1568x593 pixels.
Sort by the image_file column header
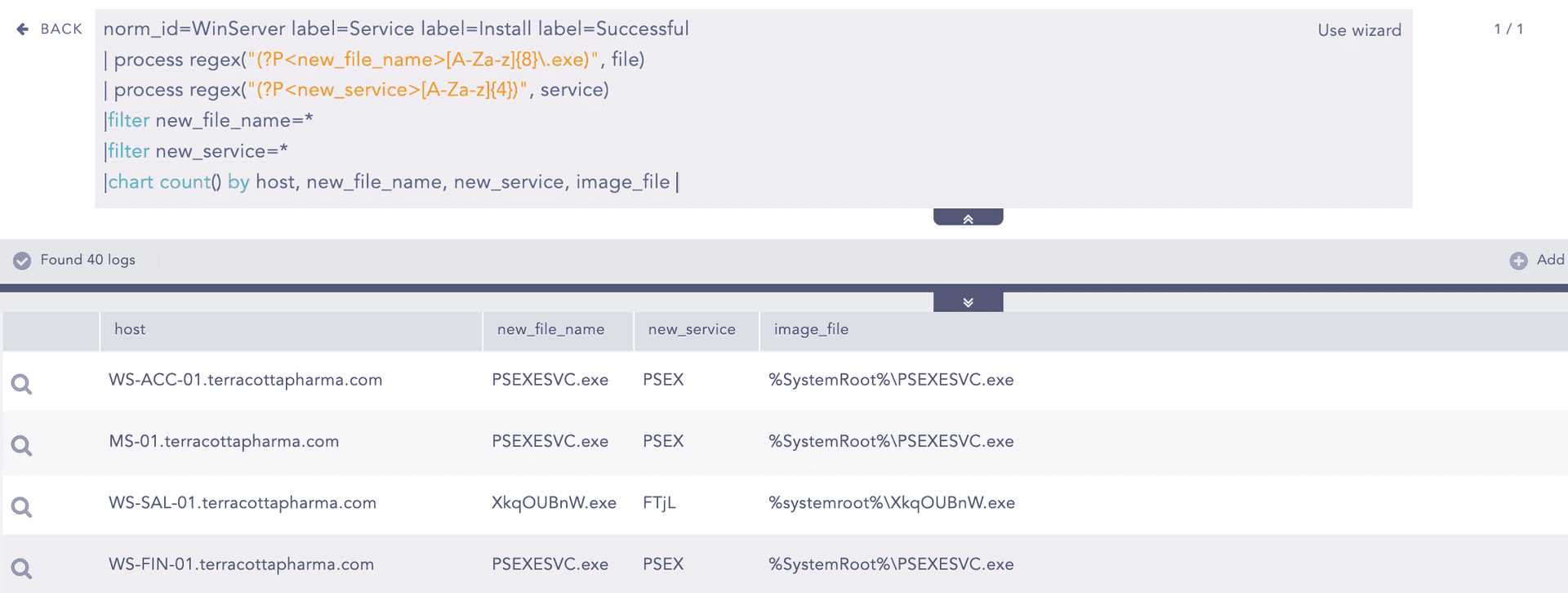(x=811, y=329)
